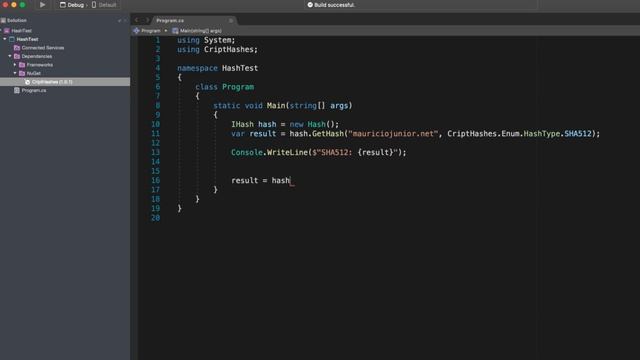Image resolution: width=640 pixels, height=360 pixels.
Task: Click IHash type on line 10
Action: [242, 124]
